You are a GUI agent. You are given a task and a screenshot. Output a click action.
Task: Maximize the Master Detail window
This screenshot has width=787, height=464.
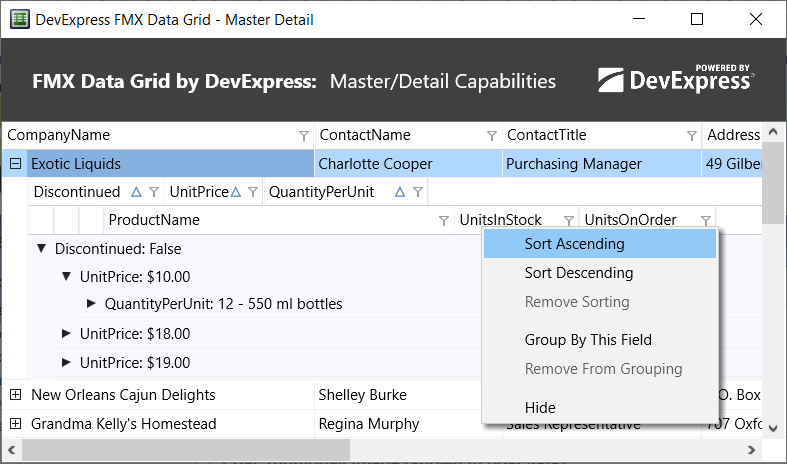pos(697,19)
